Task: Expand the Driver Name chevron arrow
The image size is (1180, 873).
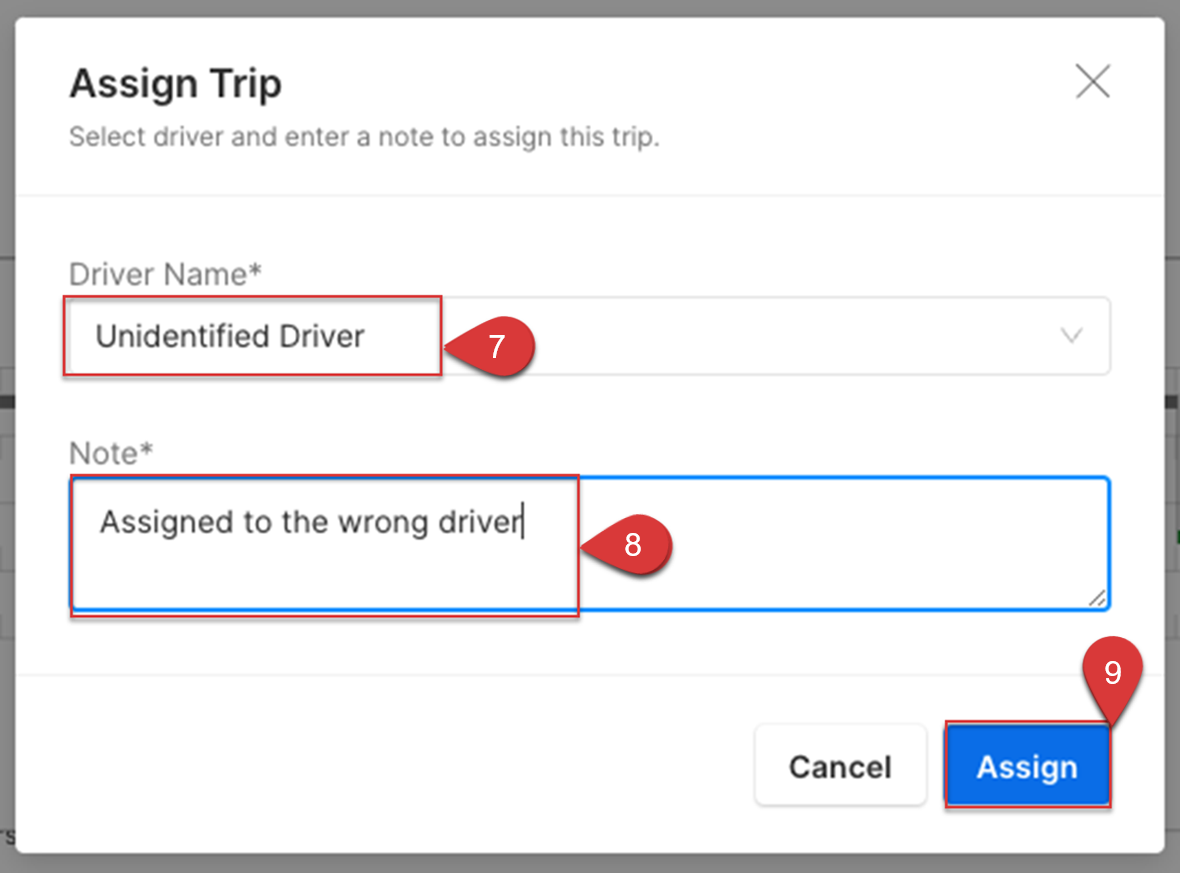Action: click(x=1072, y=335)
